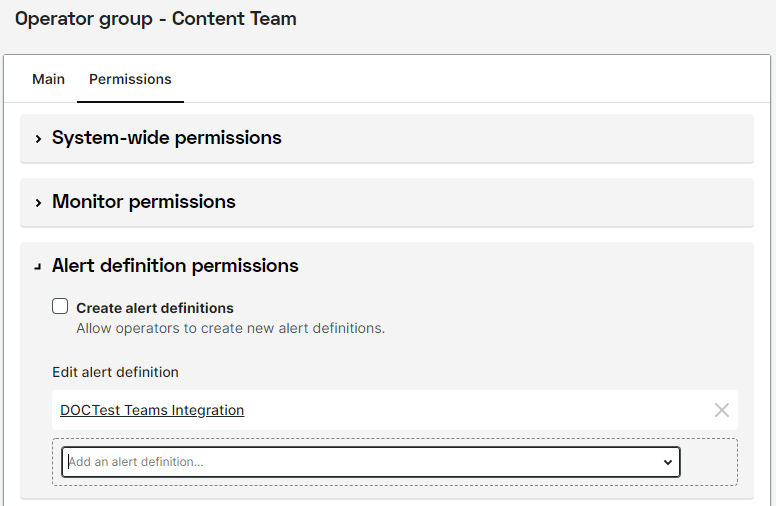Expand System-wide permissions using its chevron
776x506 pixels.
38,138
